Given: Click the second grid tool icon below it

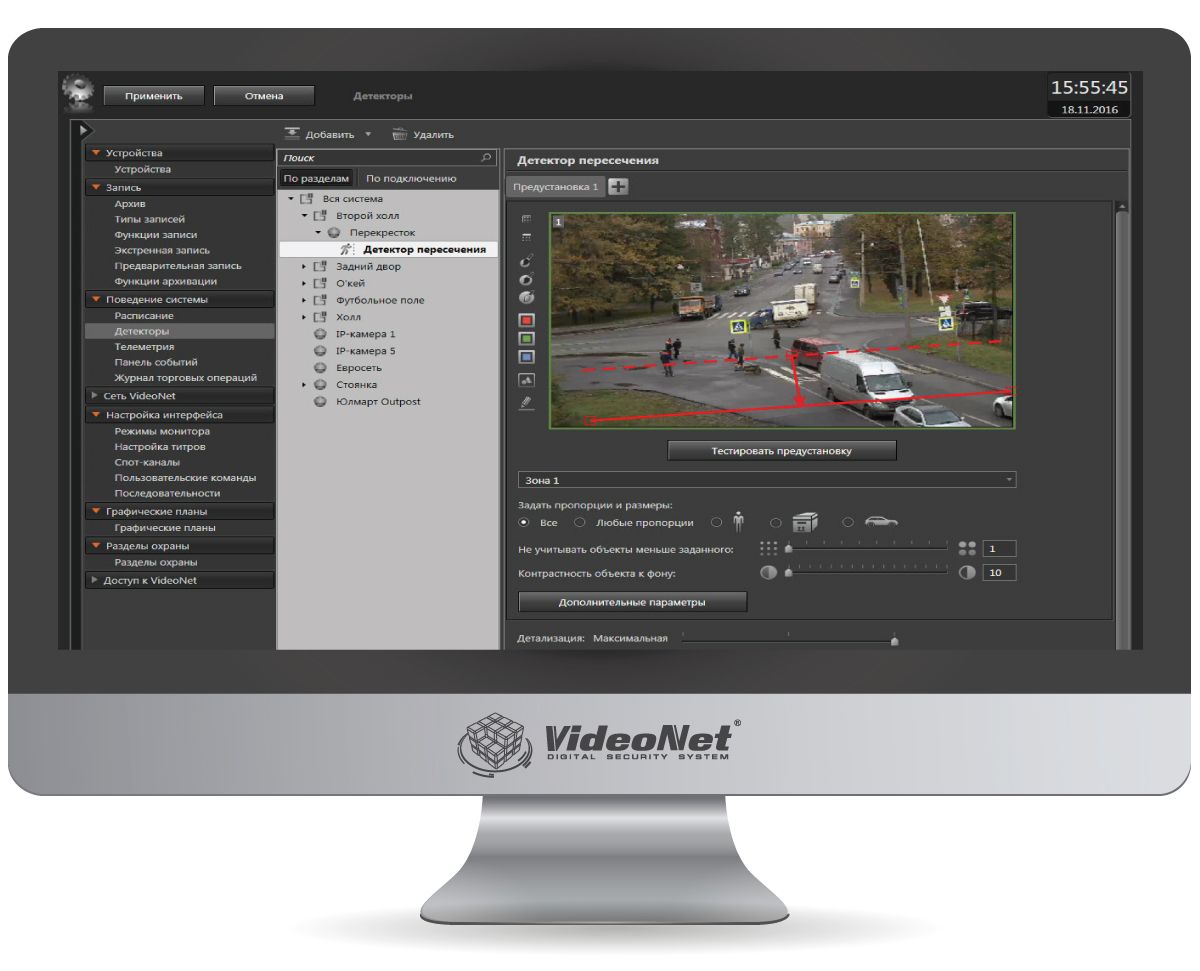Looking at the screenshot, I should (x=527, y=237).
